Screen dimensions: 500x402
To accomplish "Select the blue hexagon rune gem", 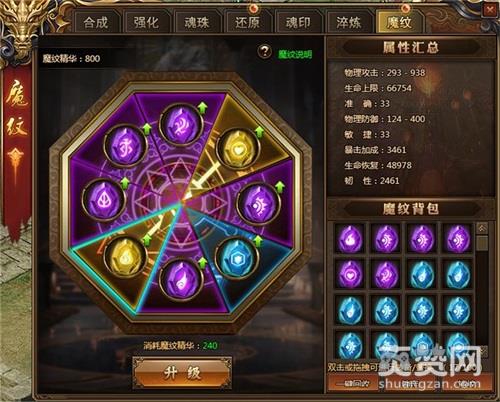I will coord(237,257).
